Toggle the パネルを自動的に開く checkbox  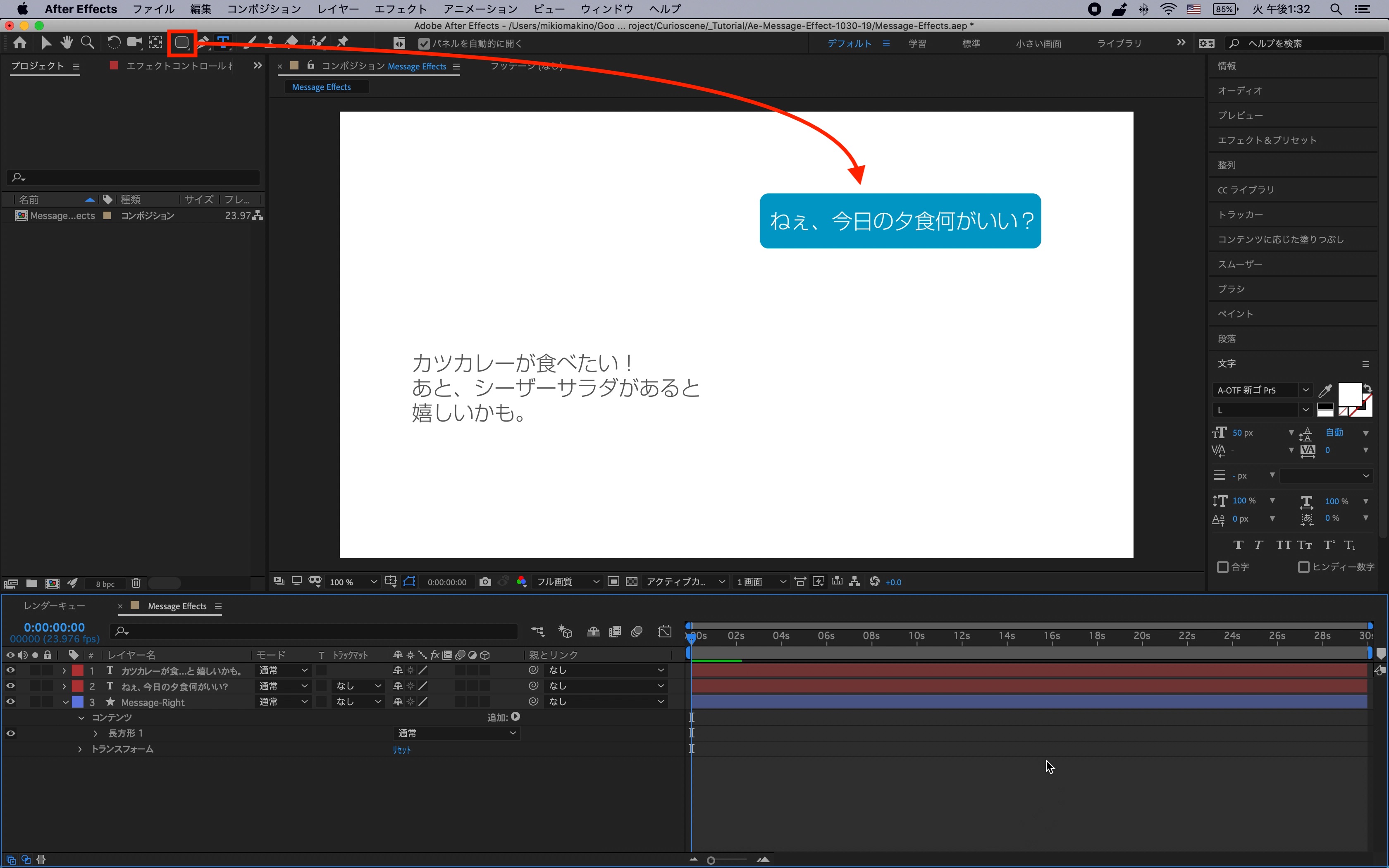[x=424, y=44]
